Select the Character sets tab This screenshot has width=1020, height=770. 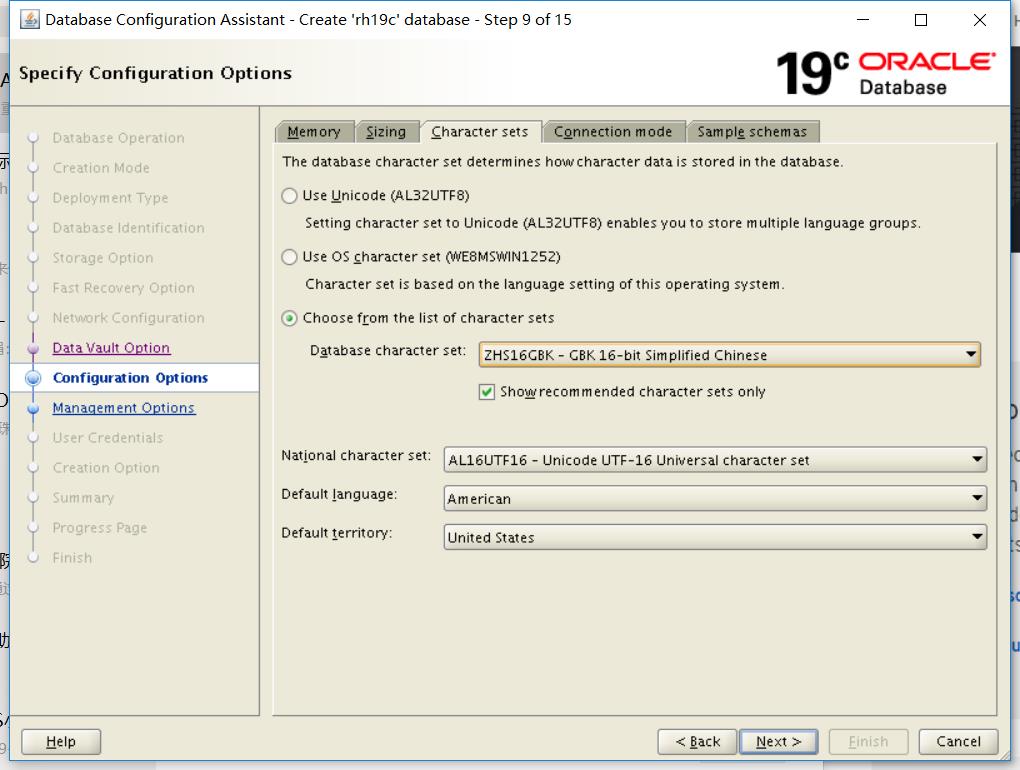pyautogui.click(x=481, y=131)
